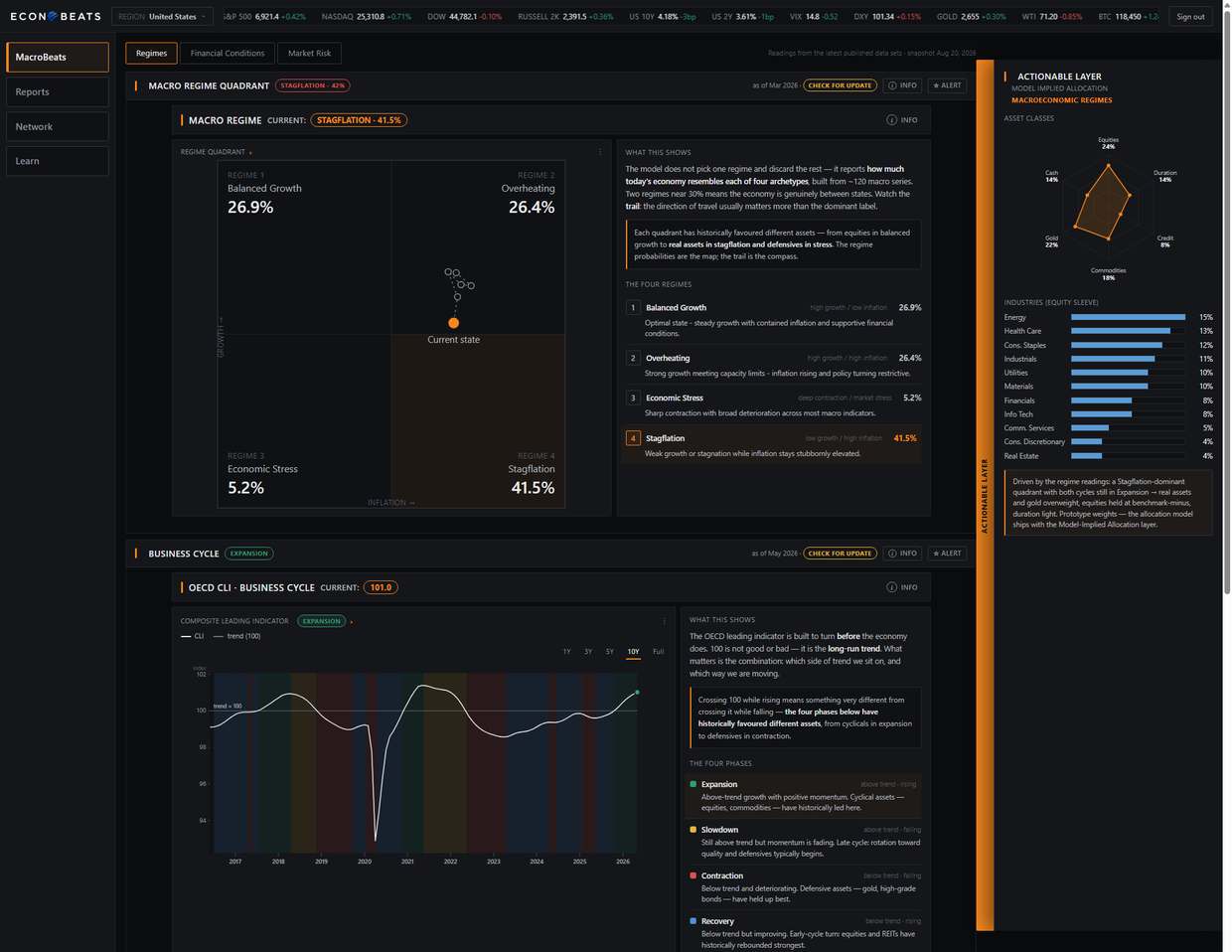
Task: Open Learn in the sidebar
Action: pos(58,161)
